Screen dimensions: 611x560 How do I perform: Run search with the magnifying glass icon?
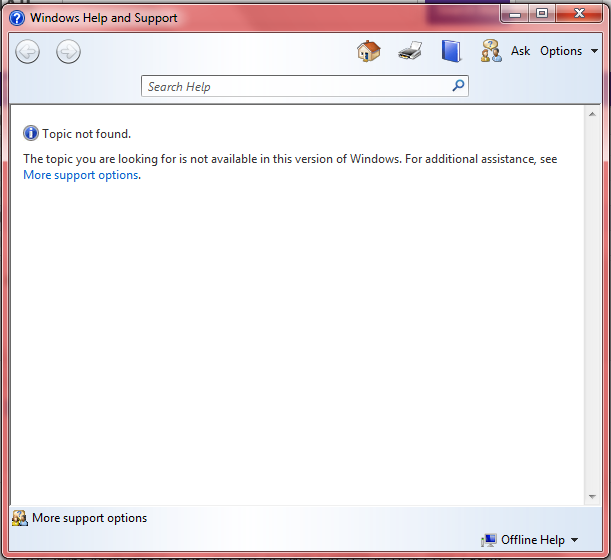[458, 85]
